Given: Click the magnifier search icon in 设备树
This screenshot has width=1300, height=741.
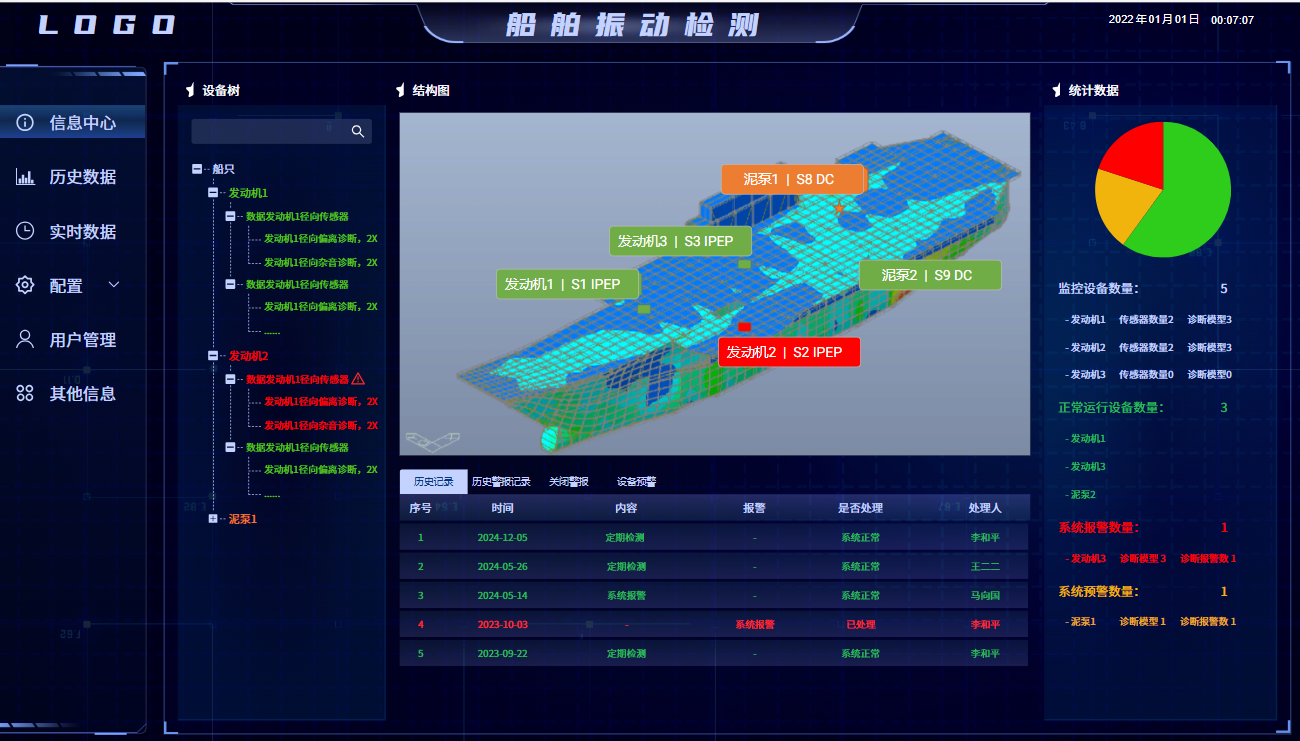Looking at the screenshot, I should pos(358,131).
